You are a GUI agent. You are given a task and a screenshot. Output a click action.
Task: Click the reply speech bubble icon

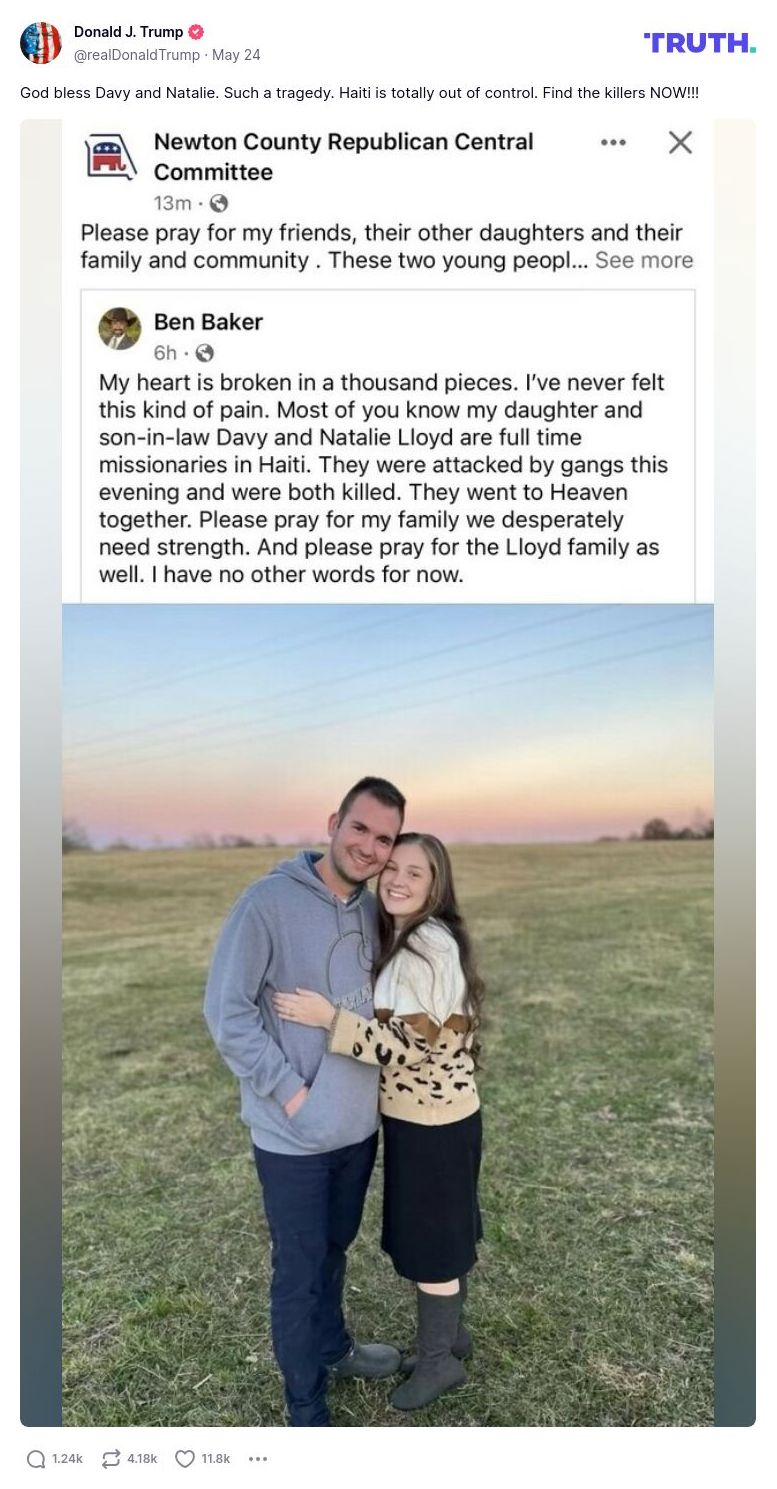click(36, 1459)
